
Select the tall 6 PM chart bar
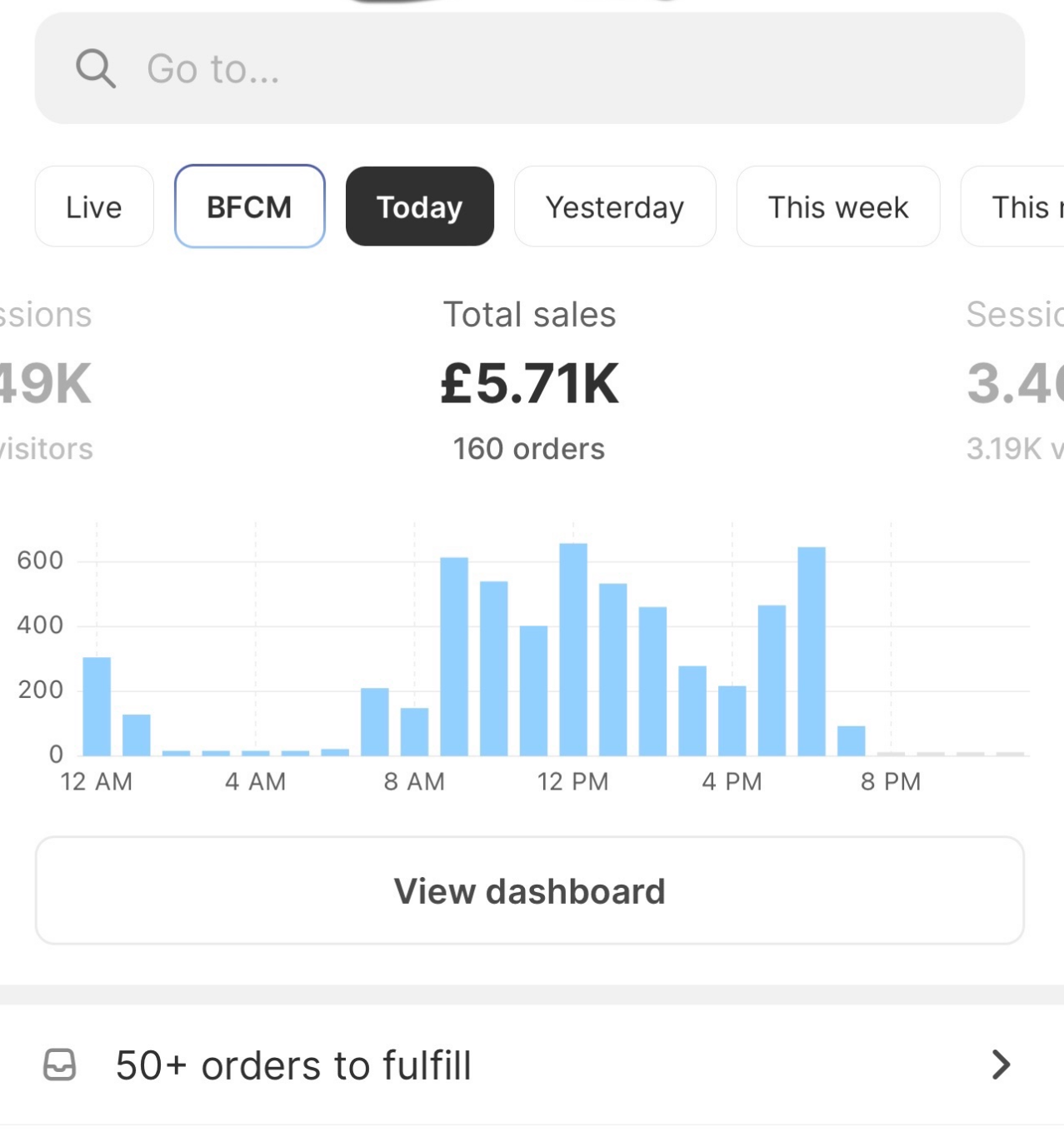point(812,651)
